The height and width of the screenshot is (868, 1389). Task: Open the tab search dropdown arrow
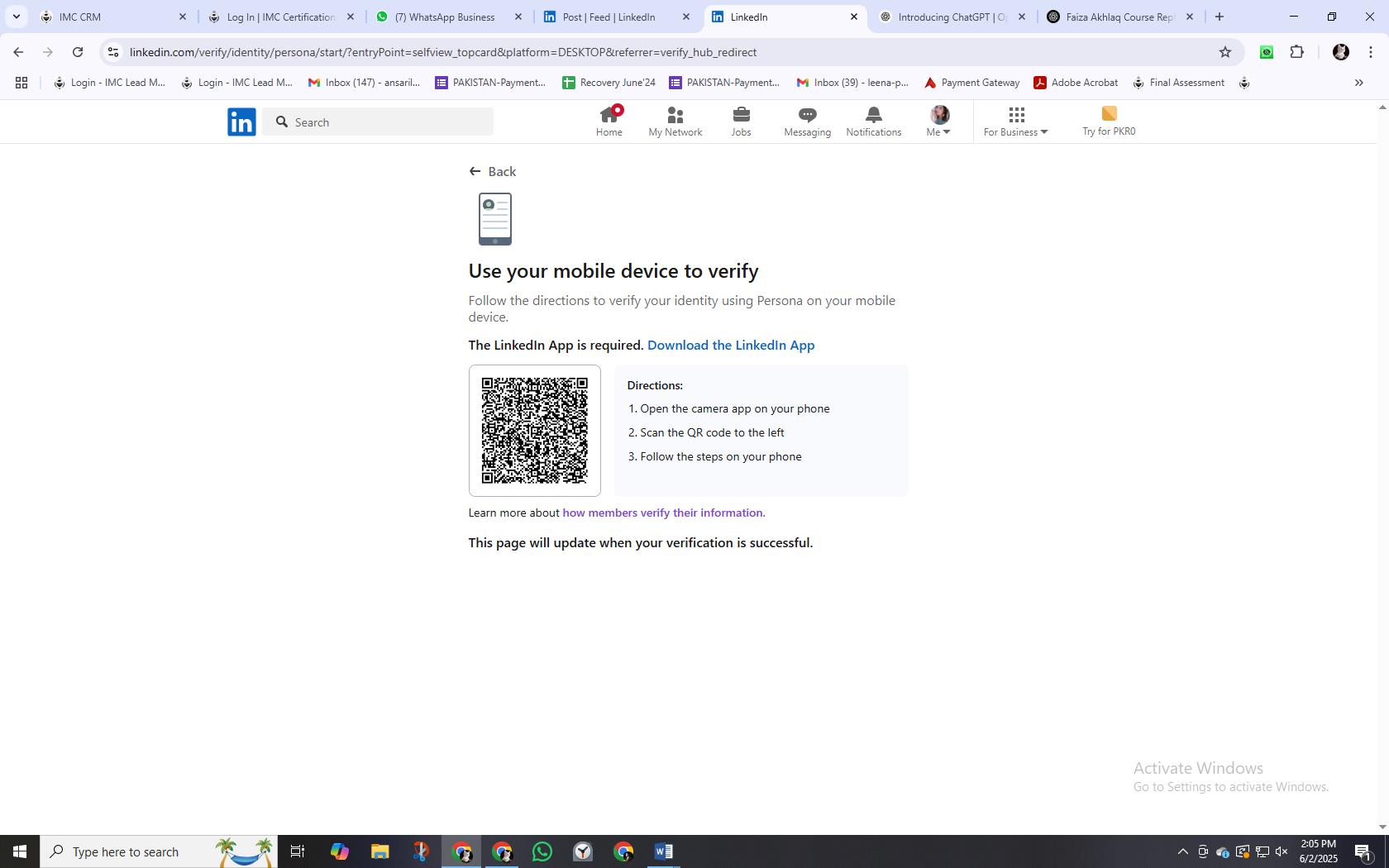click(16, 17)
